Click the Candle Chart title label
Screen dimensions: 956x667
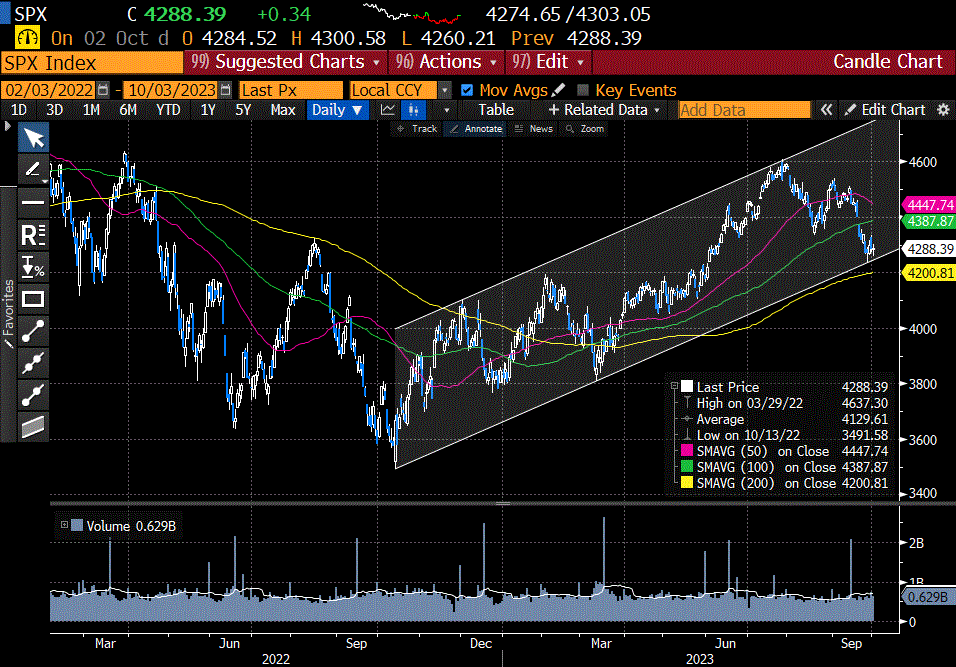click(x=888, y=62)
